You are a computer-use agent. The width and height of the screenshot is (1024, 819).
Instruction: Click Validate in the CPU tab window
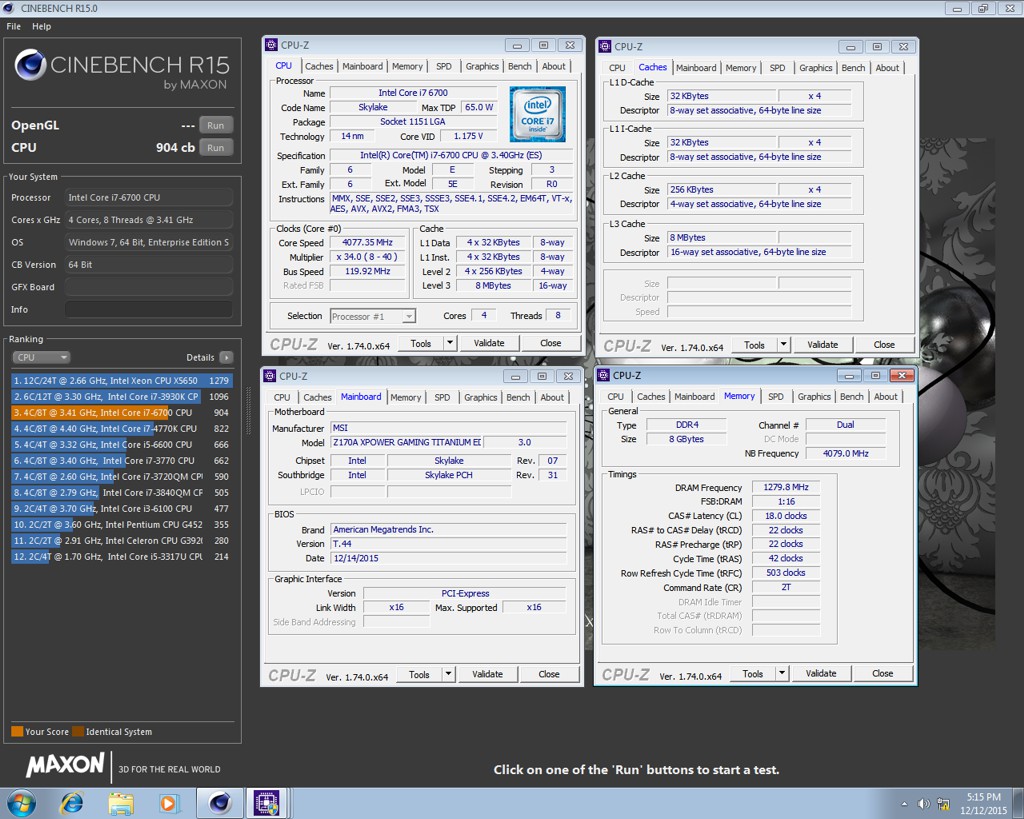(x=488, y=343)
